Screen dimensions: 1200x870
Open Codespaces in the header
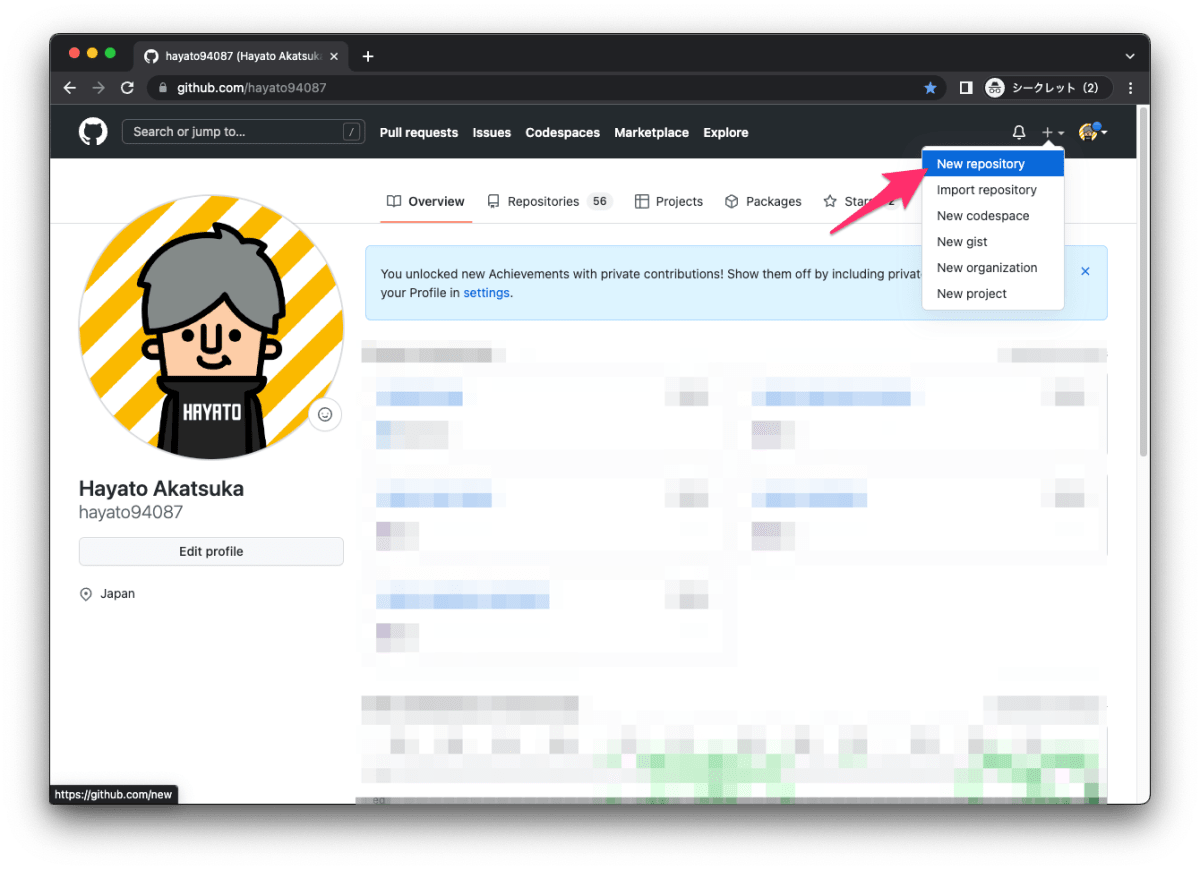click(x=563, y=132)
